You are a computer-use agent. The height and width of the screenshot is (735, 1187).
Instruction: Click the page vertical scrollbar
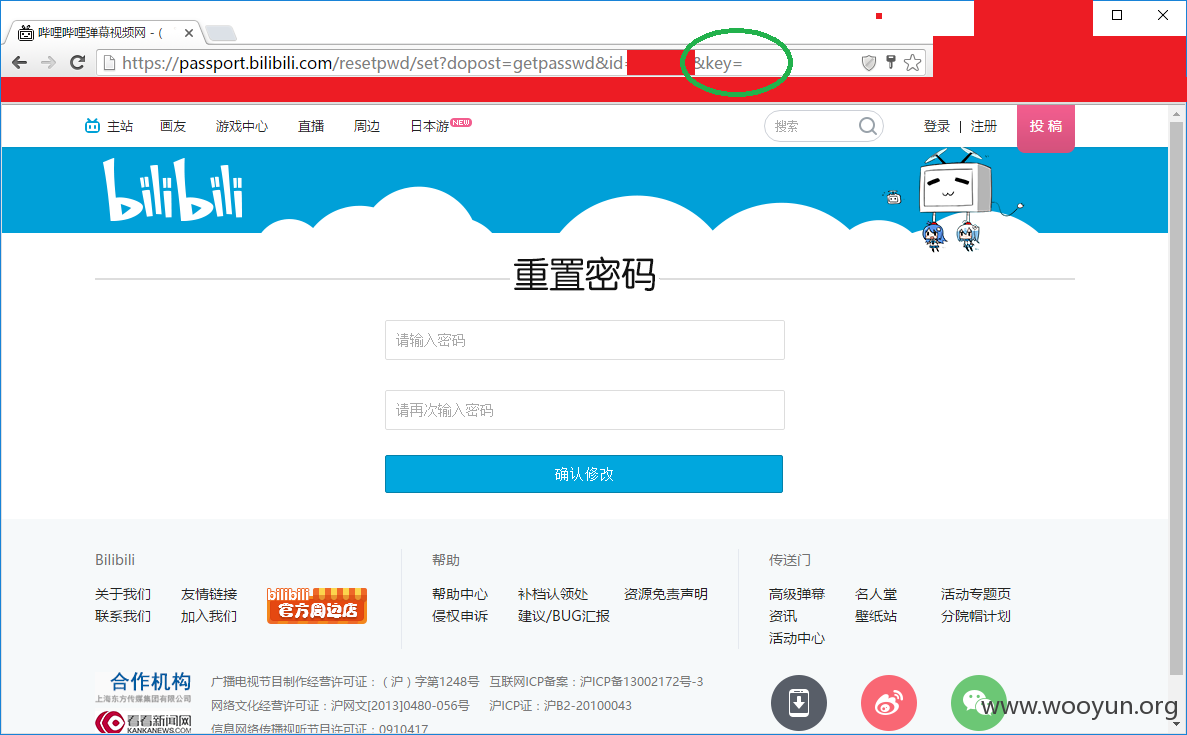tap(1176, 397)
